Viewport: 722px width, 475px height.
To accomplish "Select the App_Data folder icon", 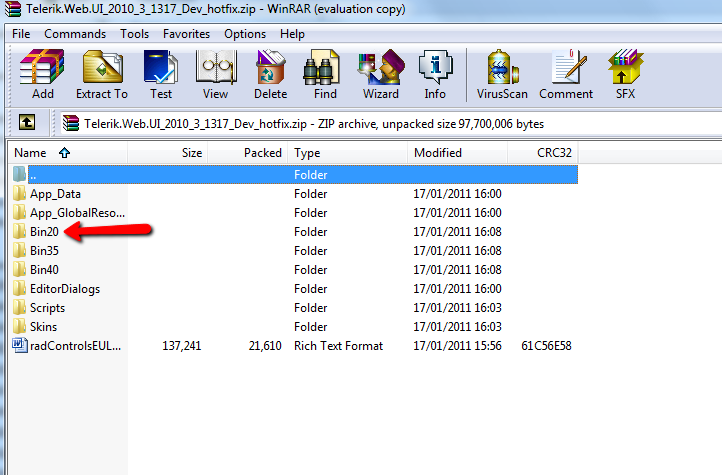I will (x=19, y=193).
